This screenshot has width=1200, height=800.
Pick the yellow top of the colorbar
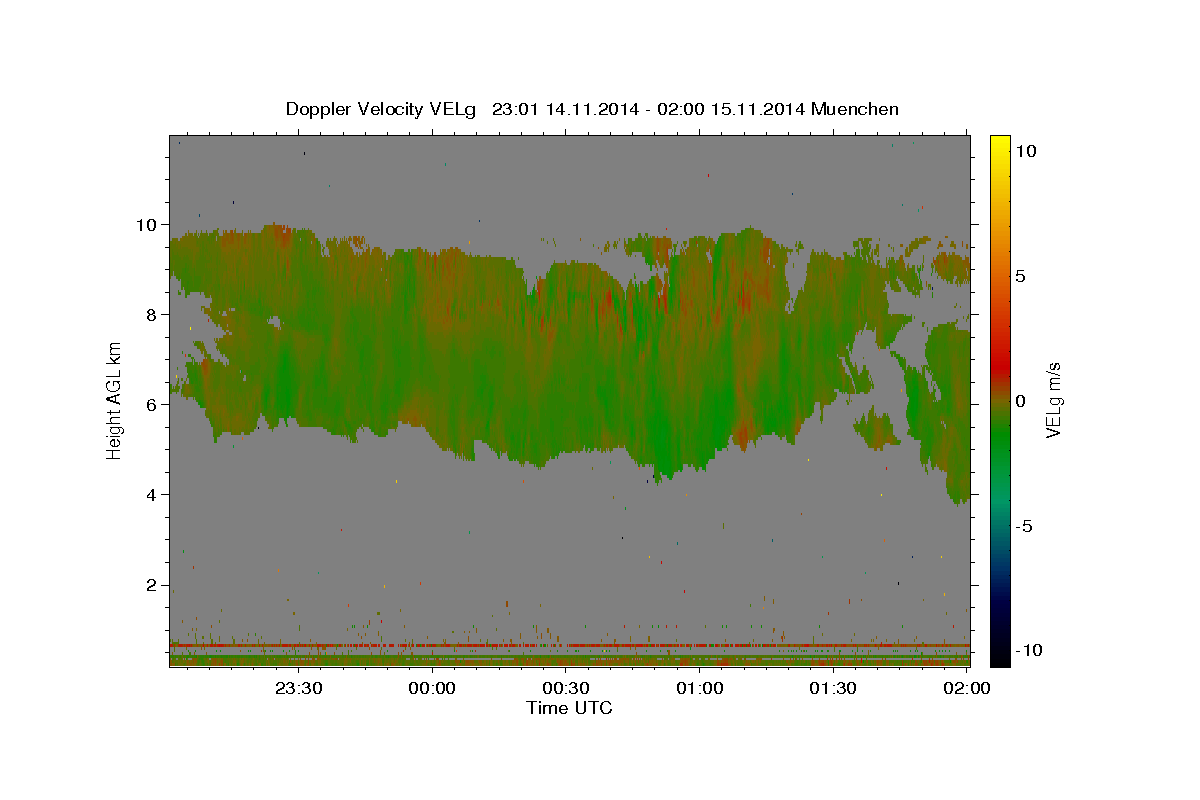[999, 143]
